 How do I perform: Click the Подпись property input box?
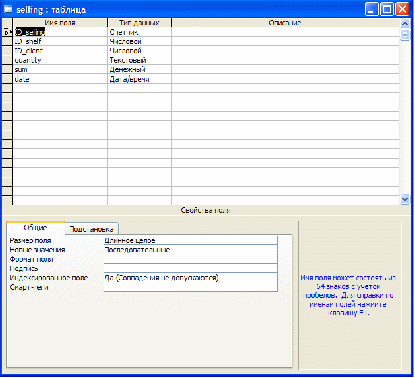coord(190,268)
